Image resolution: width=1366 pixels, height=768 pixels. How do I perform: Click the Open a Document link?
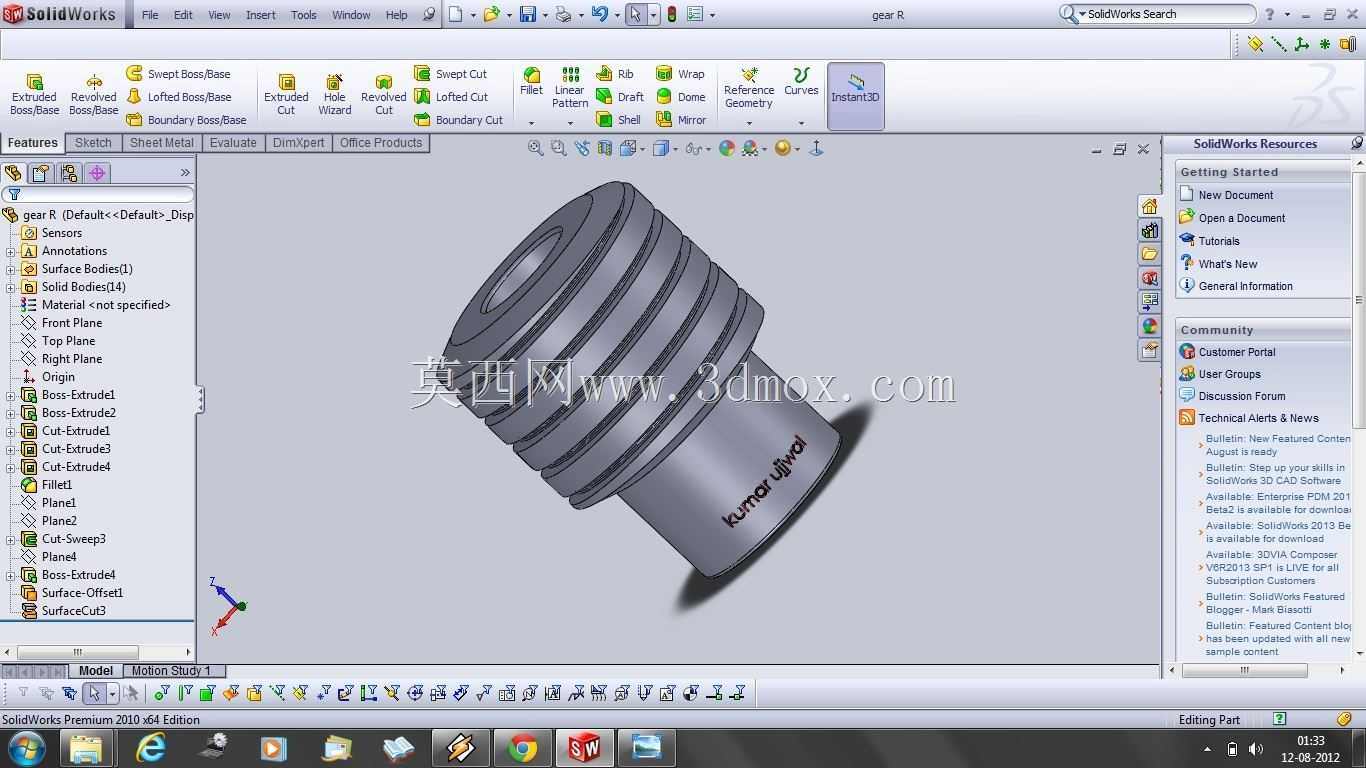click(x=1242, y=218)
